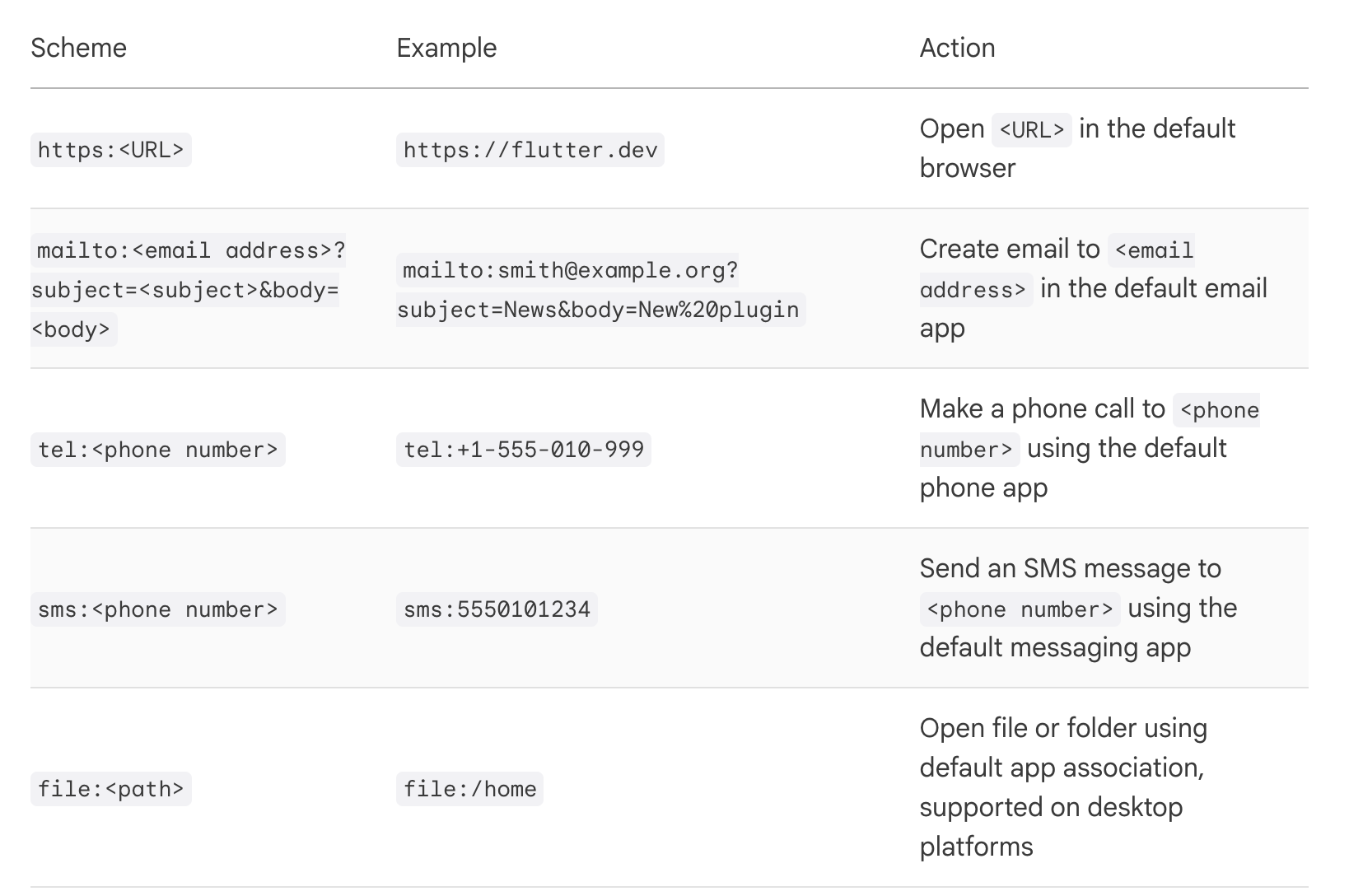Click 'supported on desktop platforms' text
The width and height of the screenshot is (1349, 896).
coord(1051,827)
